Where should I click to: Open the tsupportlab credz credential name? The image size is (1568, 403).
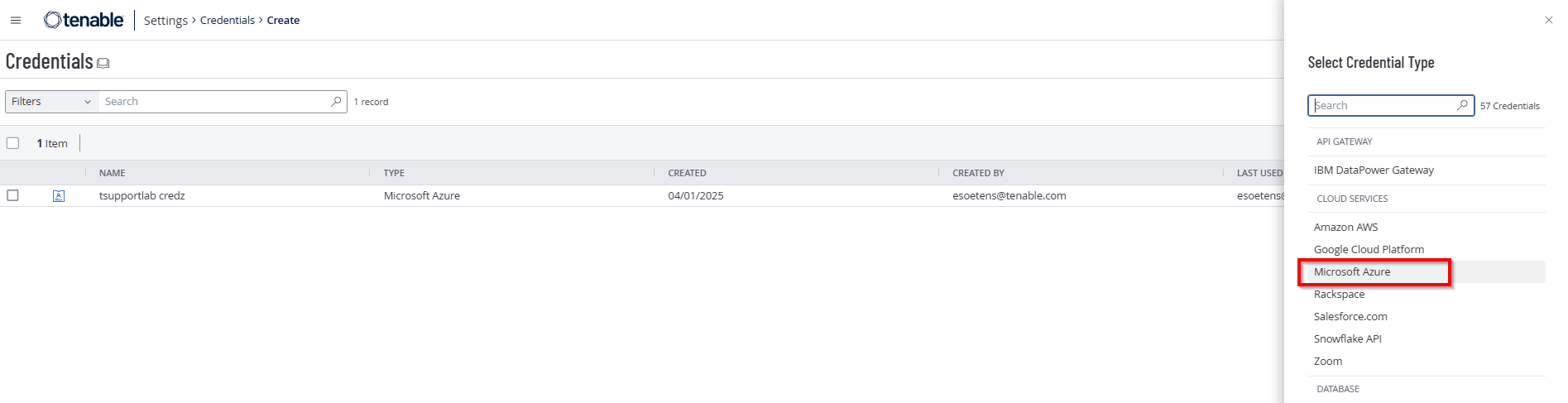click(141, 196)
